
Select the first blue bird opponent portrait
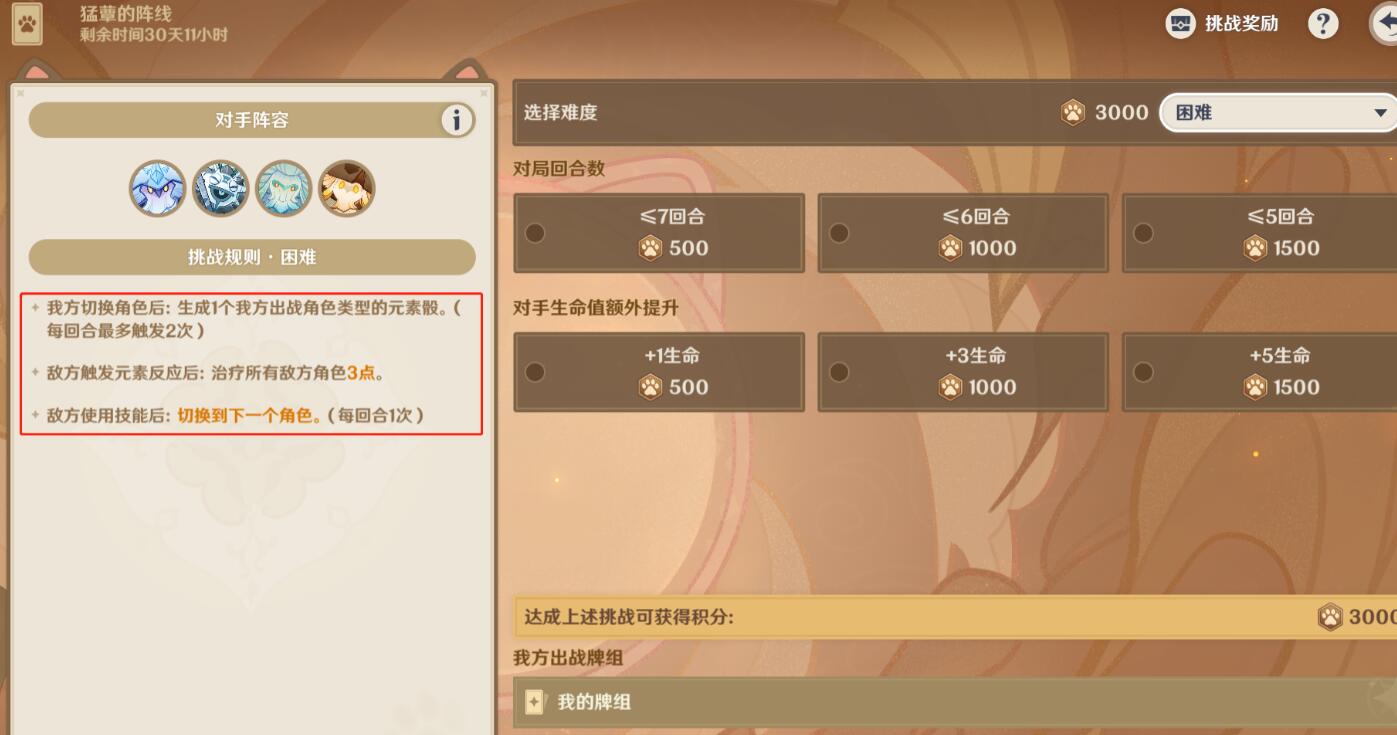tap(157, 188)
